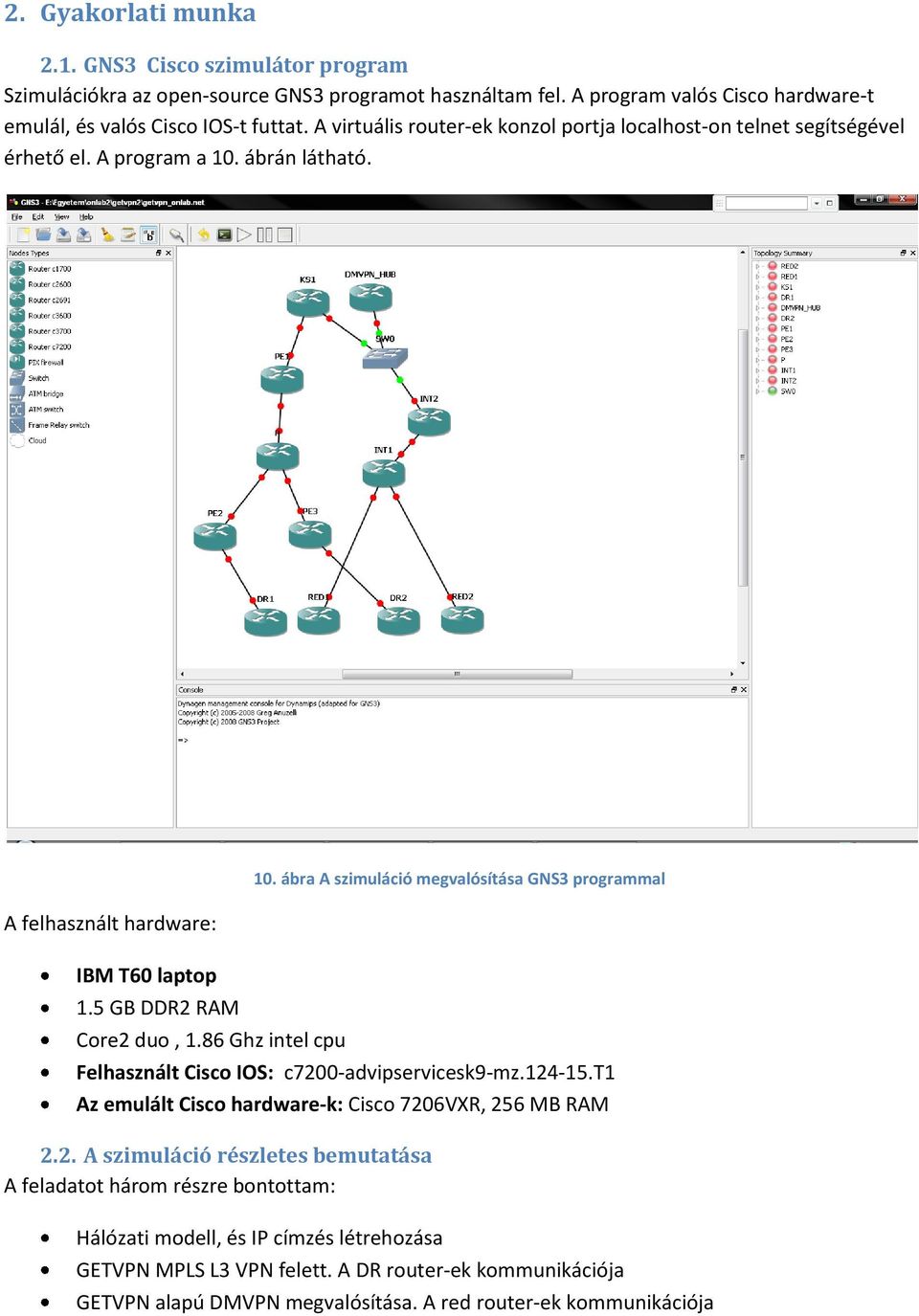Viewport: 919px width, 1316px height.
Task: Select Router c7200 node type
Action: 41,346
